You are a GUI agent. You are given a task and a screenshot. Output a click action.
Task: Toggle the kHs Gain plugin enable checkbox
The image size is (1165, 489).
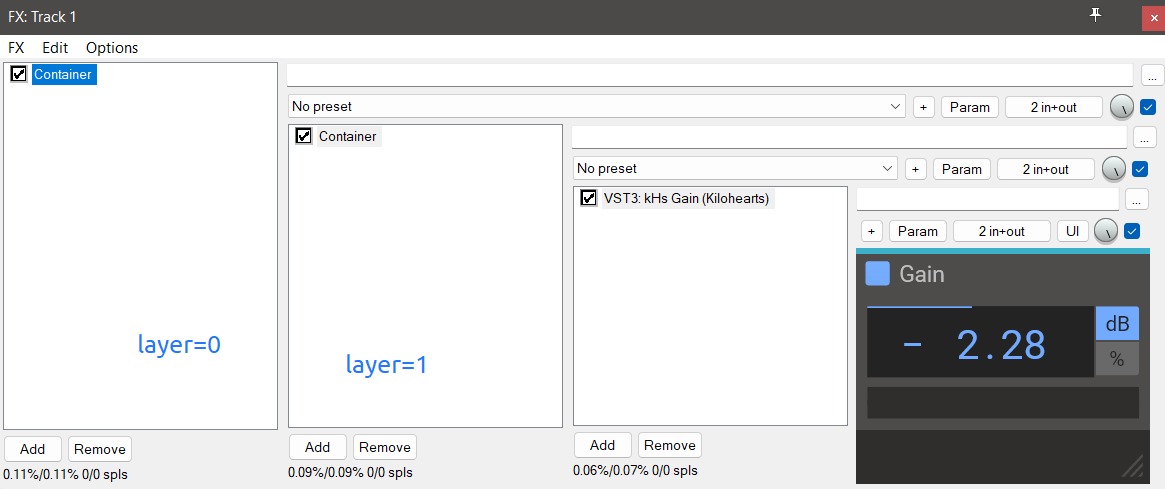(x=588, y=198)
